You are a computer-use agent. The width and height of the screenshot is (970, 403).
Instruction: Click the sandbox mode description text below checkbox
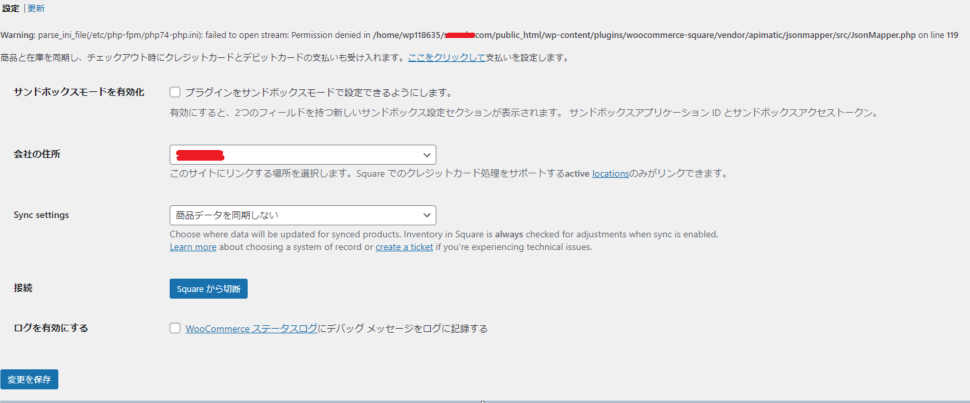click(x=523, y=113)
